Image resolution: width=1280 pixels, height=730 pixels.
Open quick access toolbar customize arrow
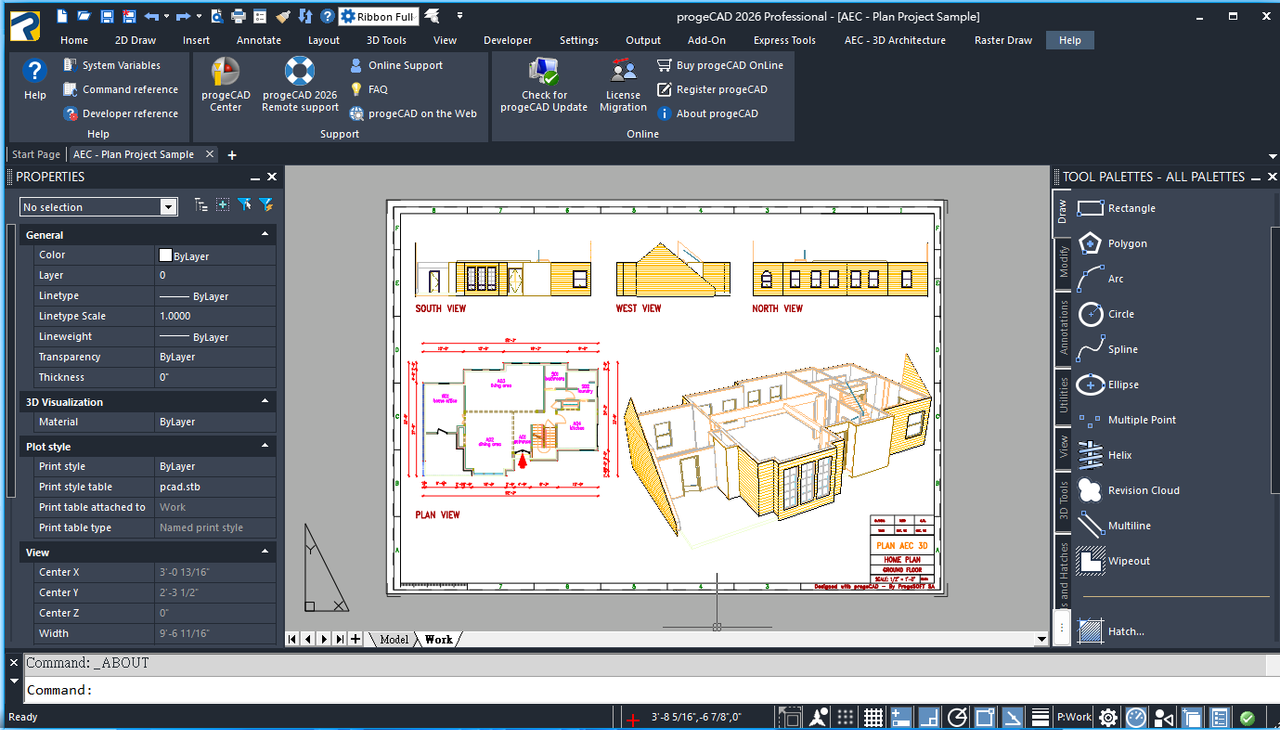(459, 16)
